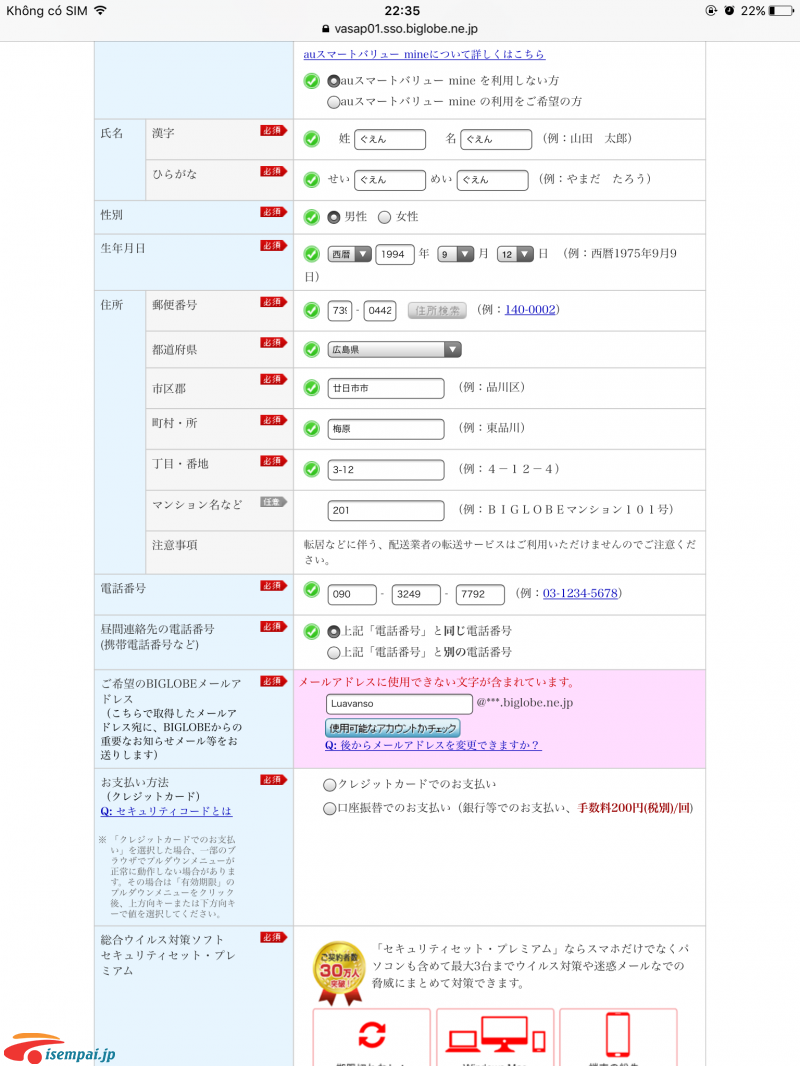This screenshot has width=800, height=1066.
Task: Click the red refresh arrows icon
Action: [372, 1035]
